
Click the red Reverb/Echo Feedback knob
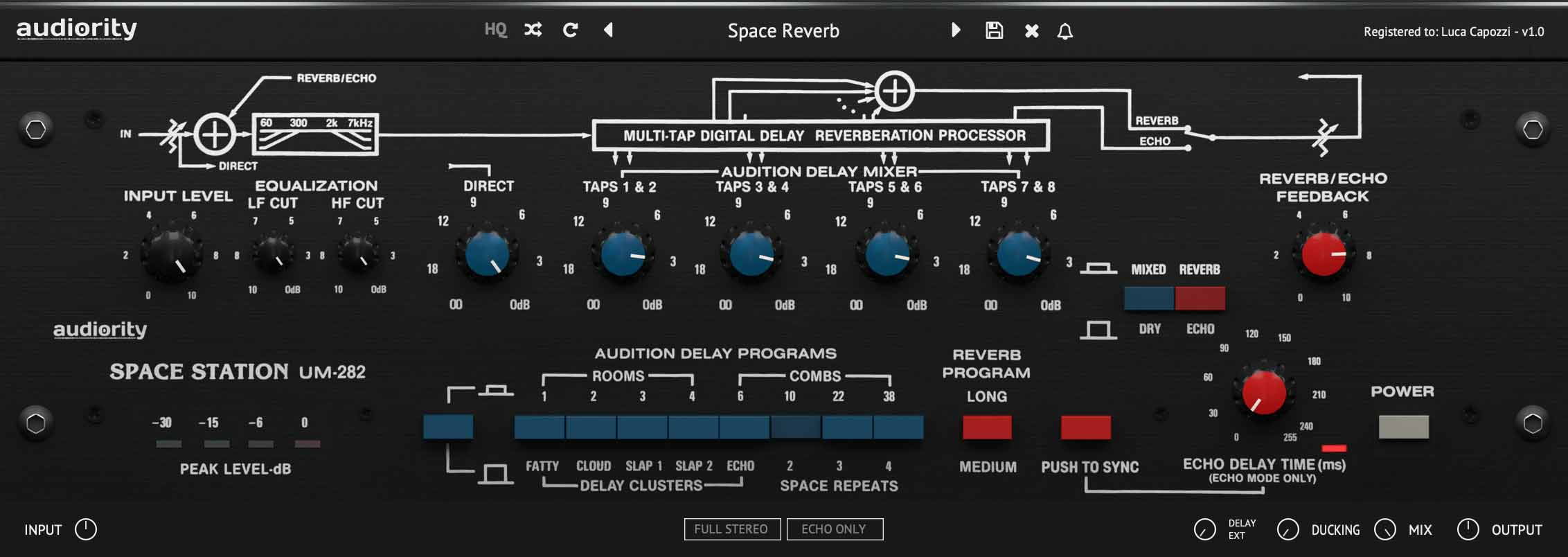[x=1324, y=254]
